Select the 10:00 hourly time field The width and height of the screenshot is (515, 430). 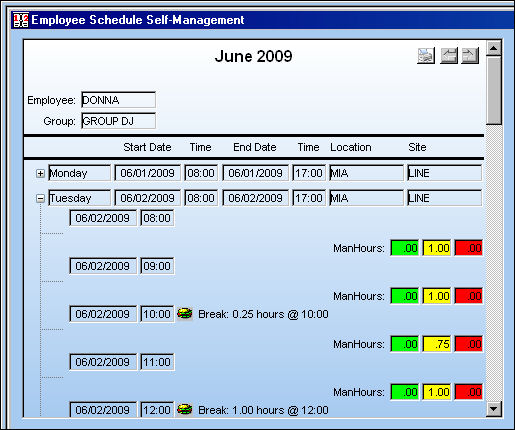[x=157, y=314]
